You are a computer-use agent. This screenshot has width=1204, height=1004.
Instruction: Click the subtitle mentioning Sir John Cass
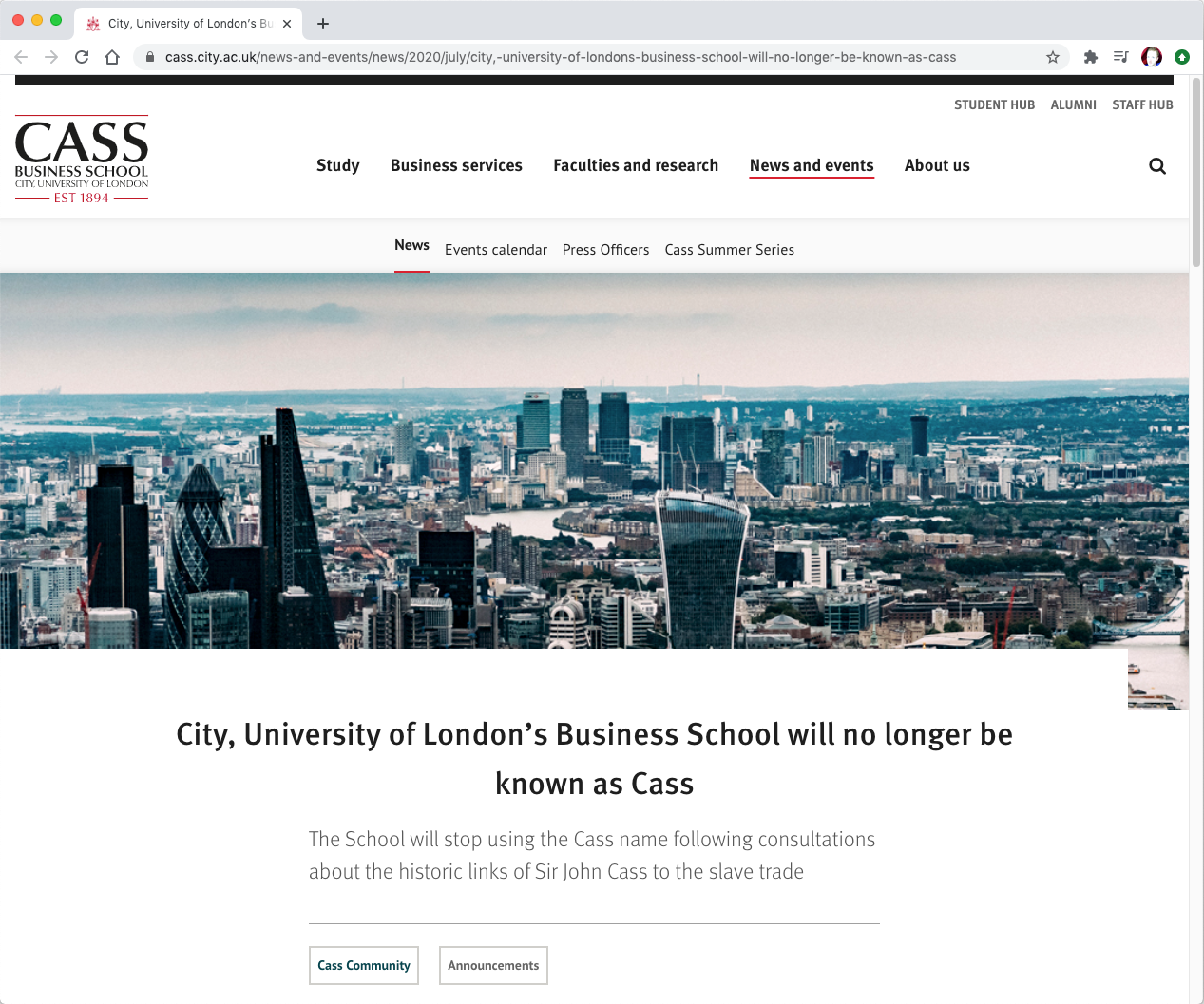[x=592, y=855]
